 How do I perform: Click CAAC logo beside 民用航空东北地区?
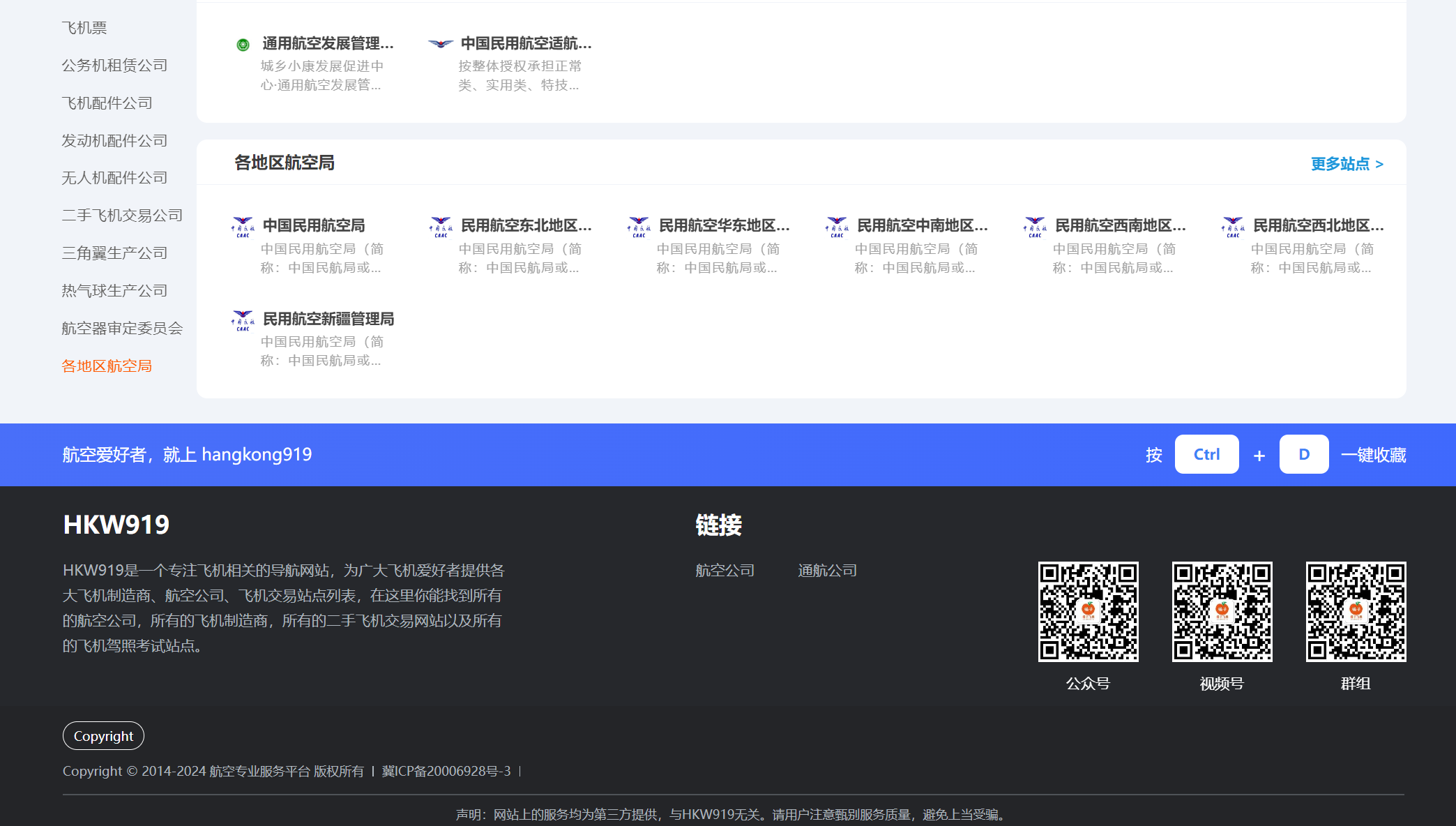(441, 227)
